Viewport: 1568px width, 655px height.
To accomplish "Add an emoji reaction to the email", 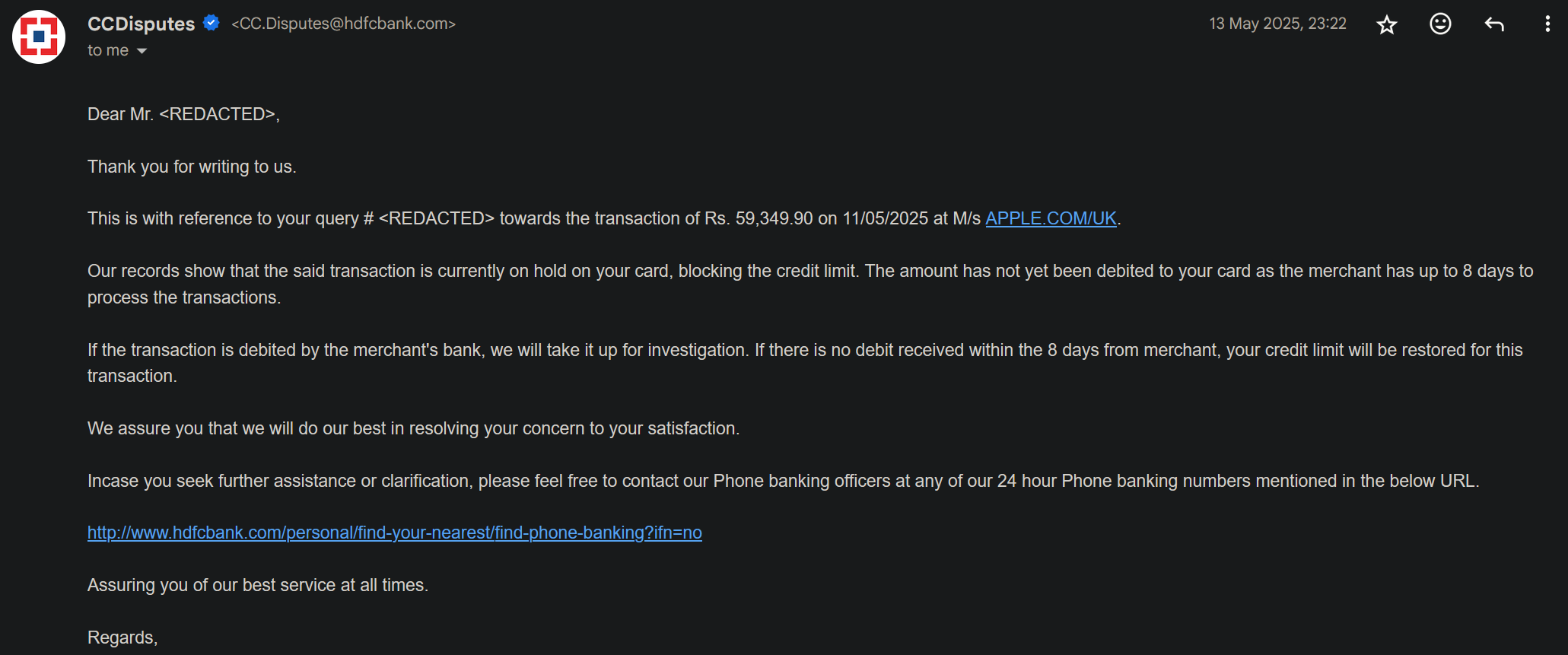I will [1440, 24].
